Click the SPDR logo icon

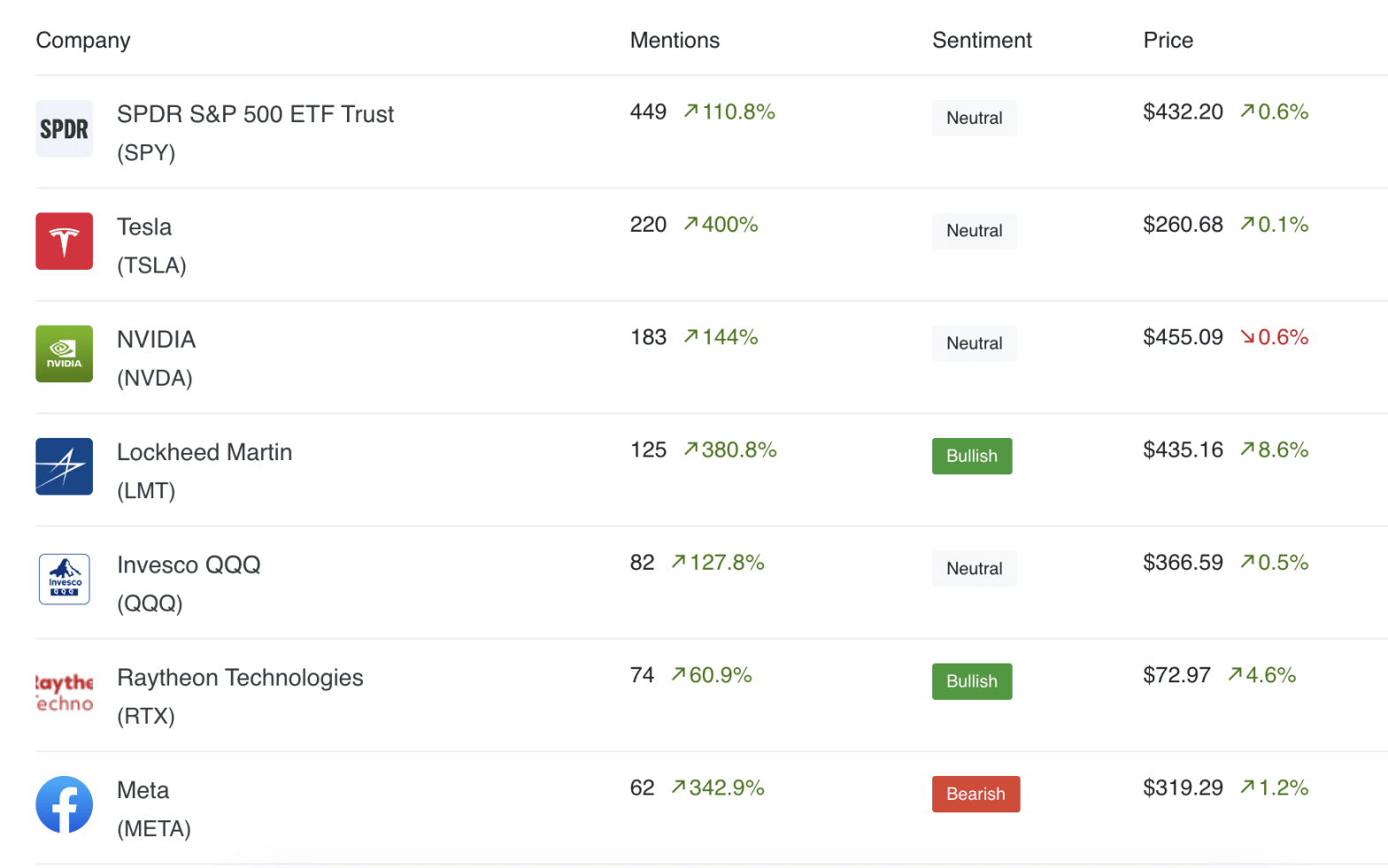pos(64,129)
